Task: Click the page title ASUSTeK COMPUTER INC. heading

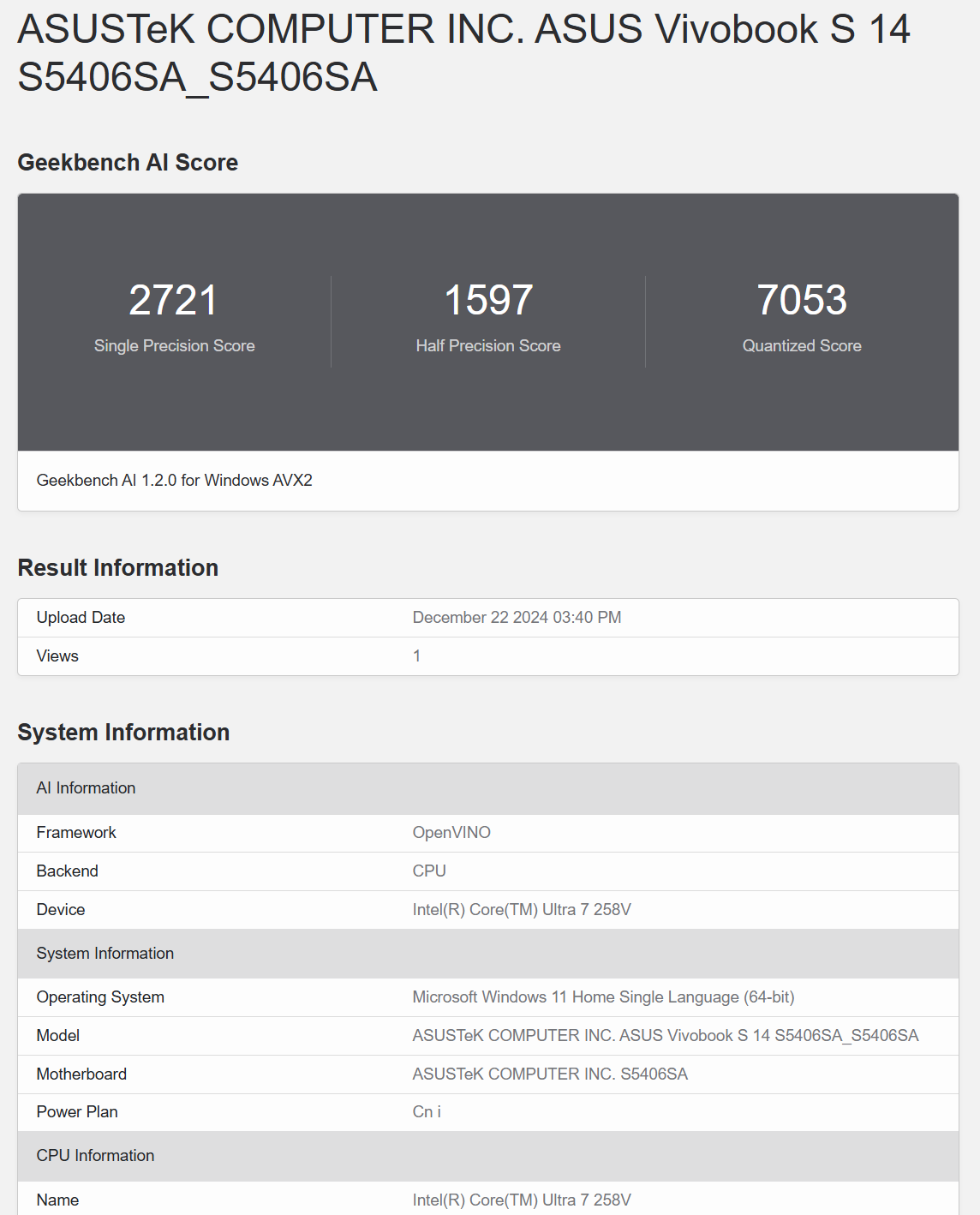Action: coord(463,53)
